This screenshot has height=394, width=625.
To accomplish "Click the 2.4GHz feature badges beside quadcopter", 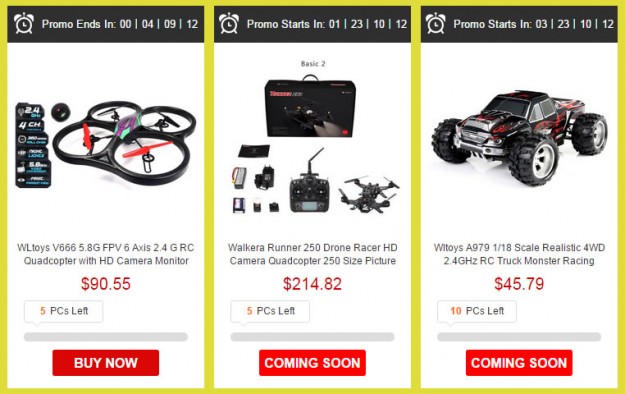I will click(x=33, y=145).
